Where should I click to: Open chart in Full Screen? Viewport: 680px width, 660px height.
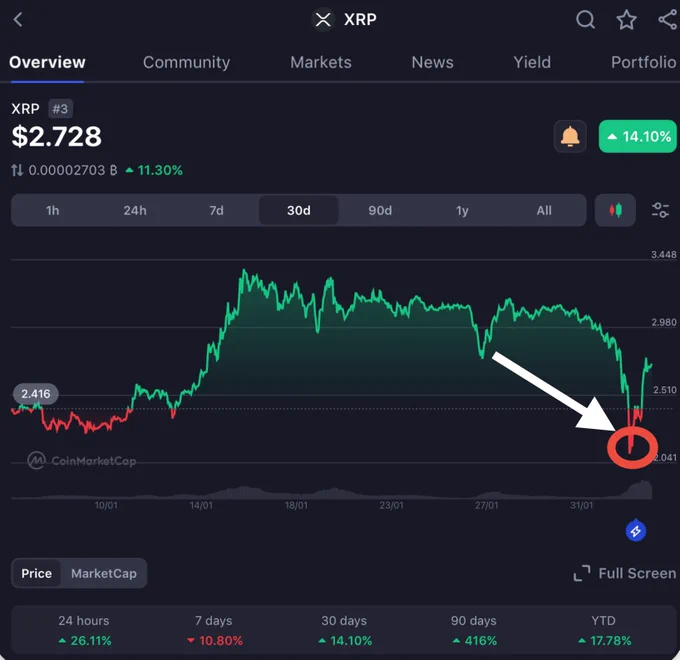(624, 573)
